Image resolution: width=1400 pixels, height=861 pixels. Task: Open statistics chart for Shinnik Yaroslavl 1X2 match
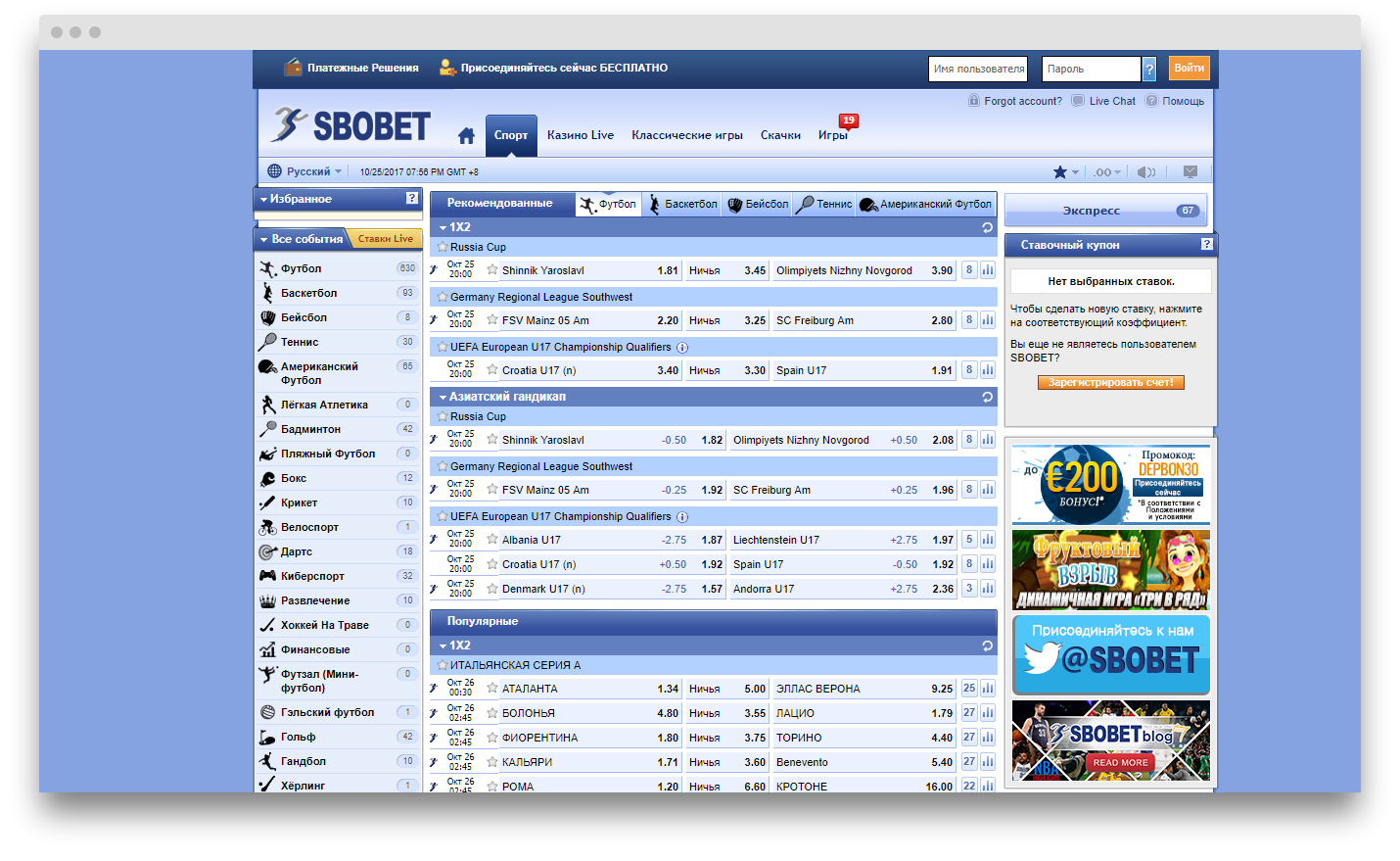tap(988, 270)
